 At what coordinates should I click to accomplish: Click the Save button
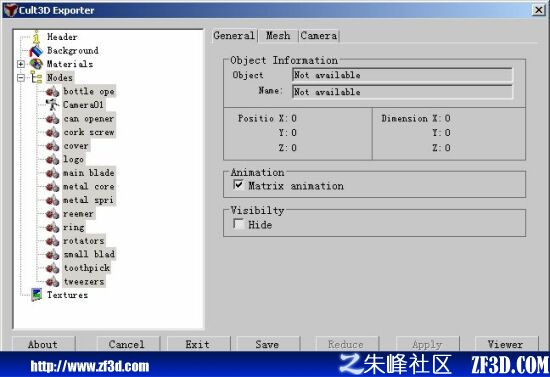[268, 344]
